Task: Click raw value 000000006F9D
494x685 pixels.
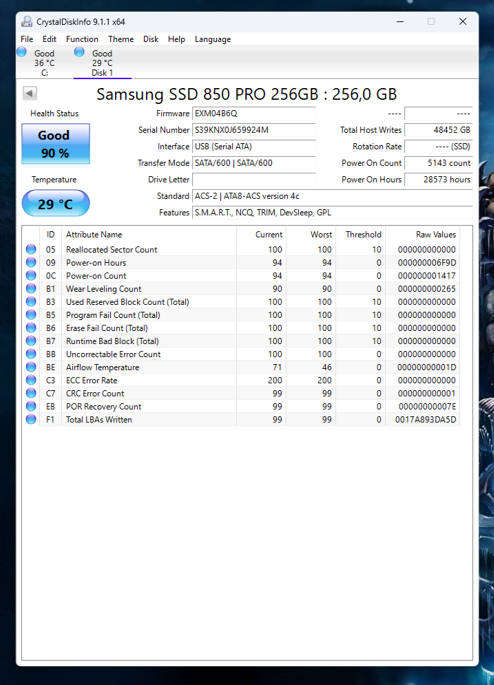Action: [427, 263]
